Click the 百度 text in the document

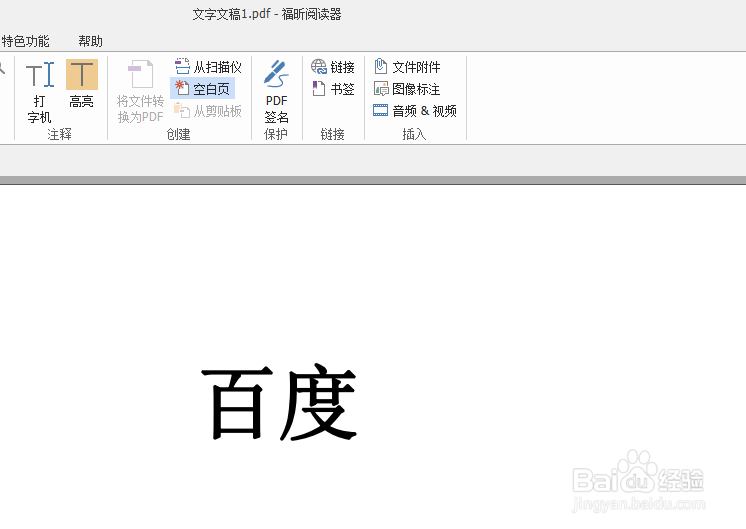pos(279,402)
